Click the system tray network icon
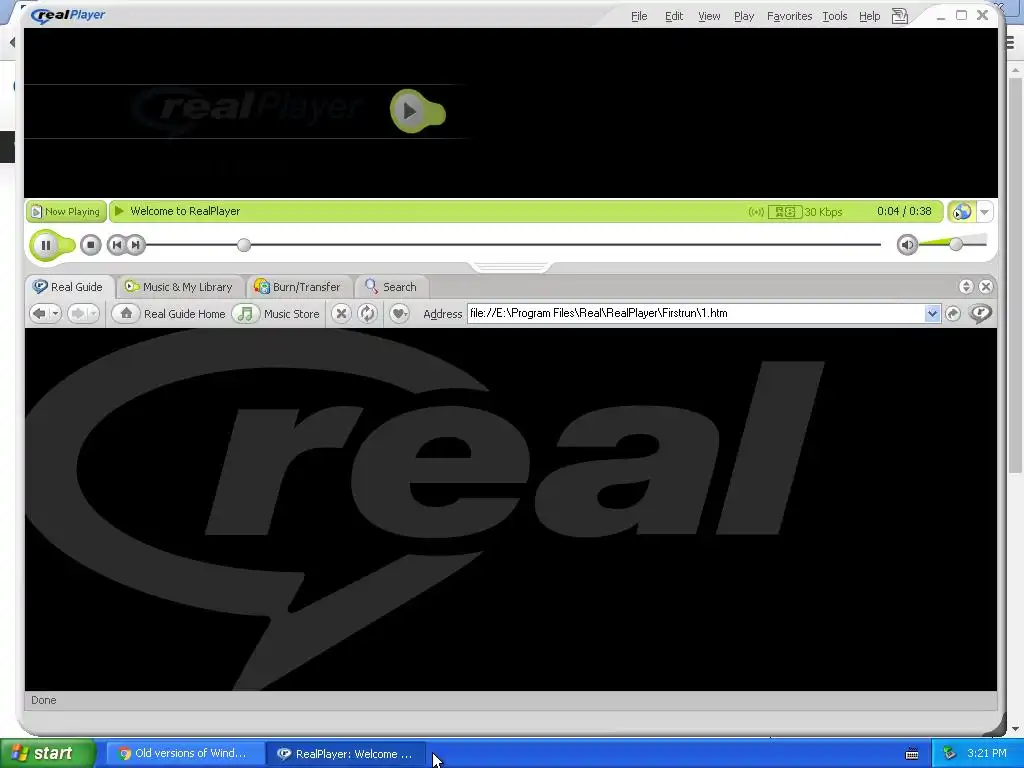This screenshot has width=1024, height=768. coord(950,754)
